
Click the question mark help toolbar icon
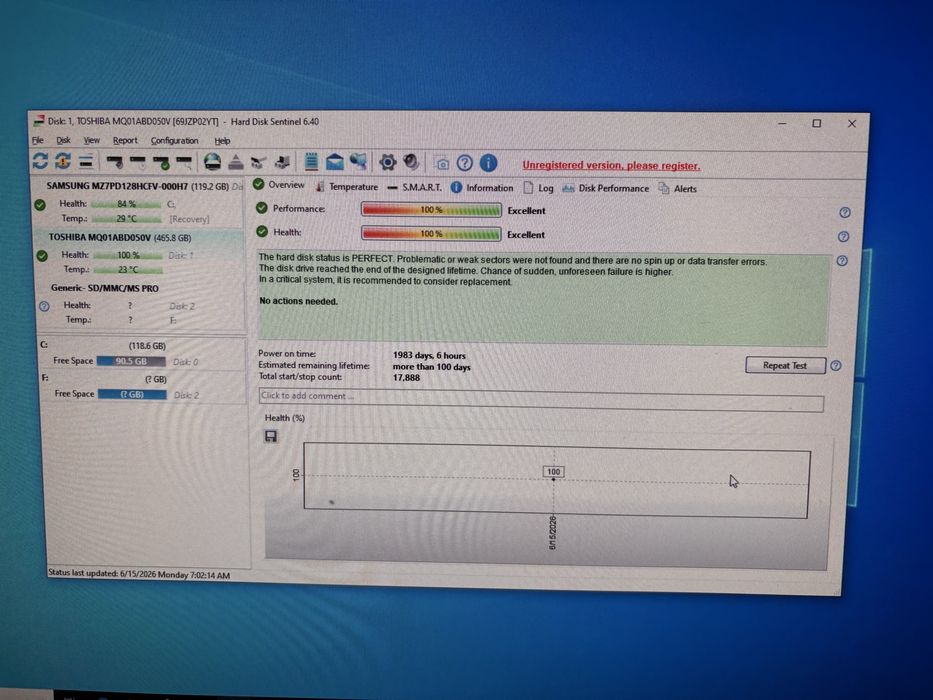[465, 163]
